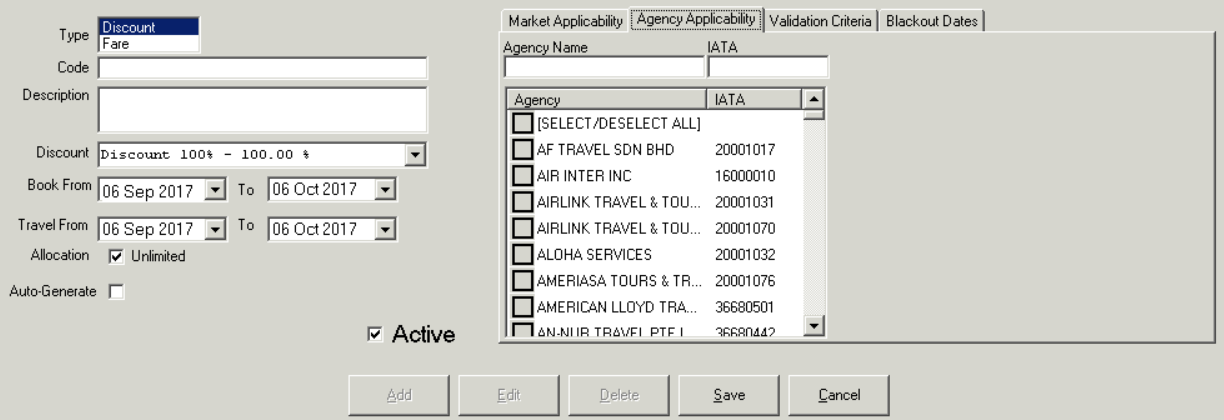Check the AIRLINK TRAVEL box with IATA 20001070
Image resolution: width=1224 pixels, height=420 pixels.
(x=523, y=228)
